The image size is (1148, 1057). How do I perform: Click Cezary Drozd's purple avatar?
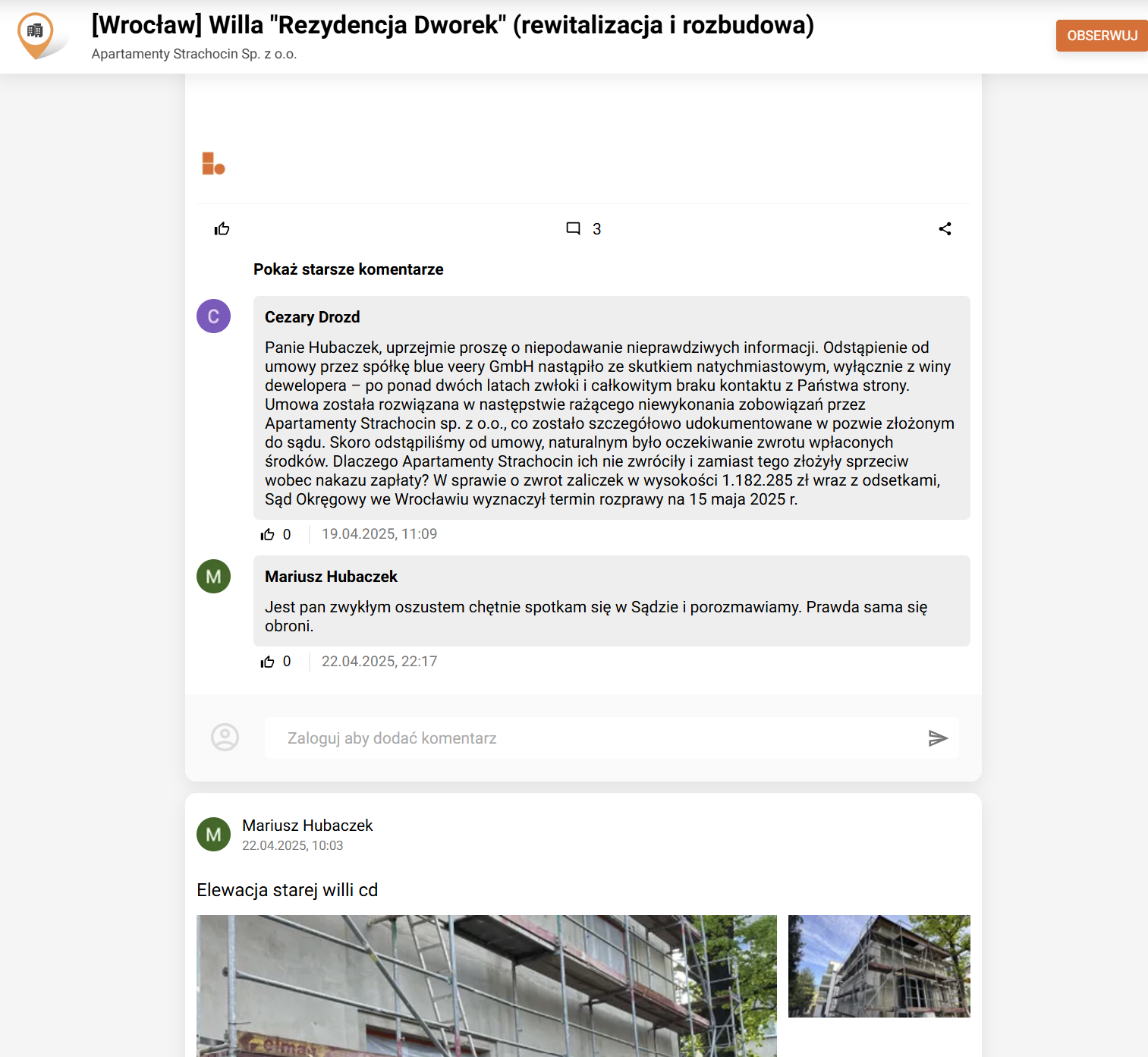213,316
